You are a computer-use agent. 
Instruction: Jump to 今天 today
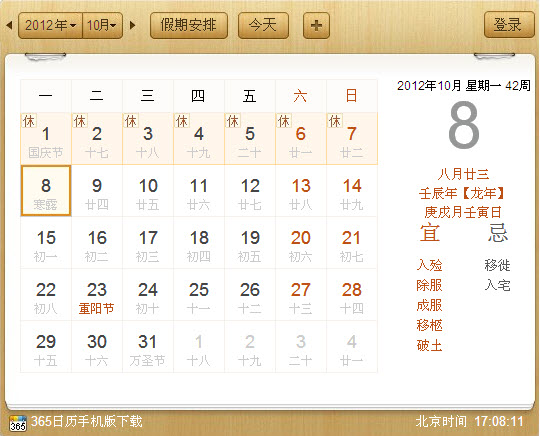[x=263, y=25]
